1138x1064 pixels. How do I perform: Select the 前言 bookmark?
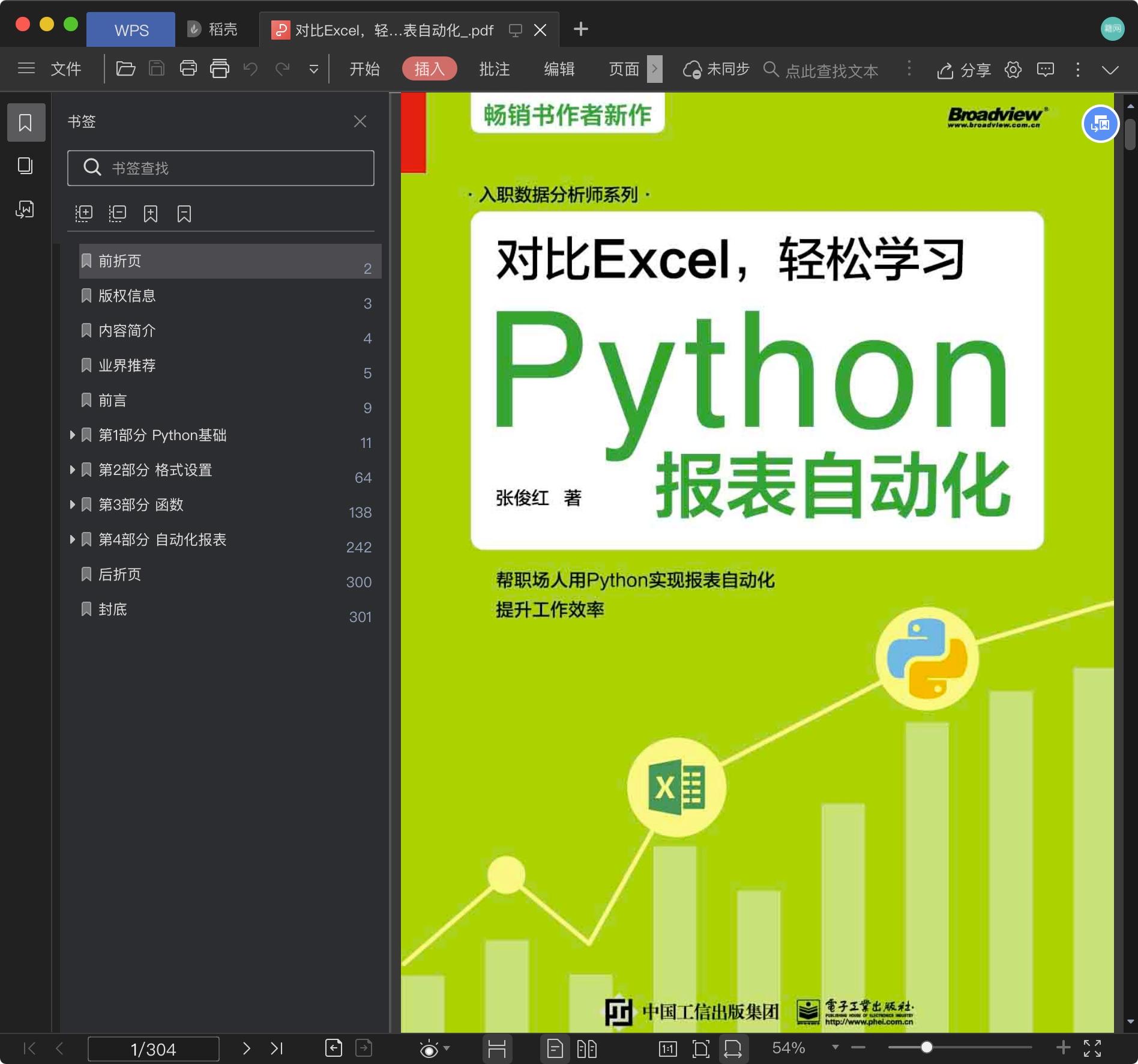(x=230, y=401)
